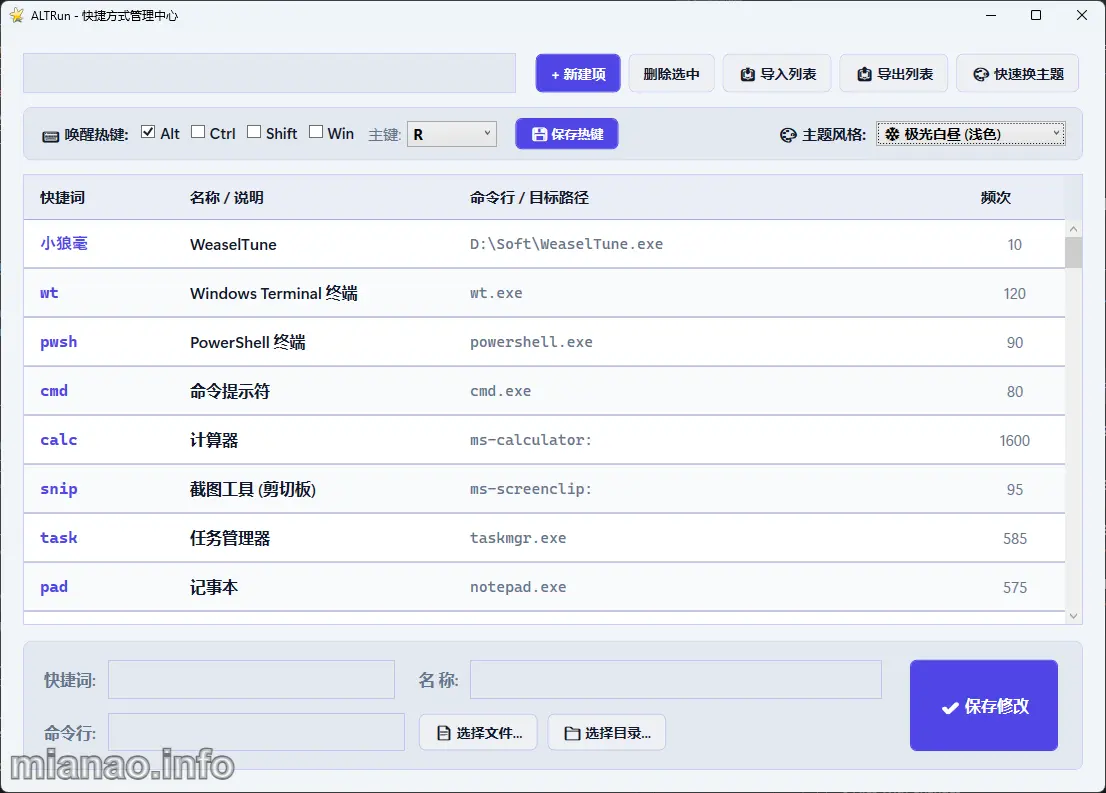Click the ALTRun star app icon
This screenshot has width=1106, height=793.
click(17, 16)
